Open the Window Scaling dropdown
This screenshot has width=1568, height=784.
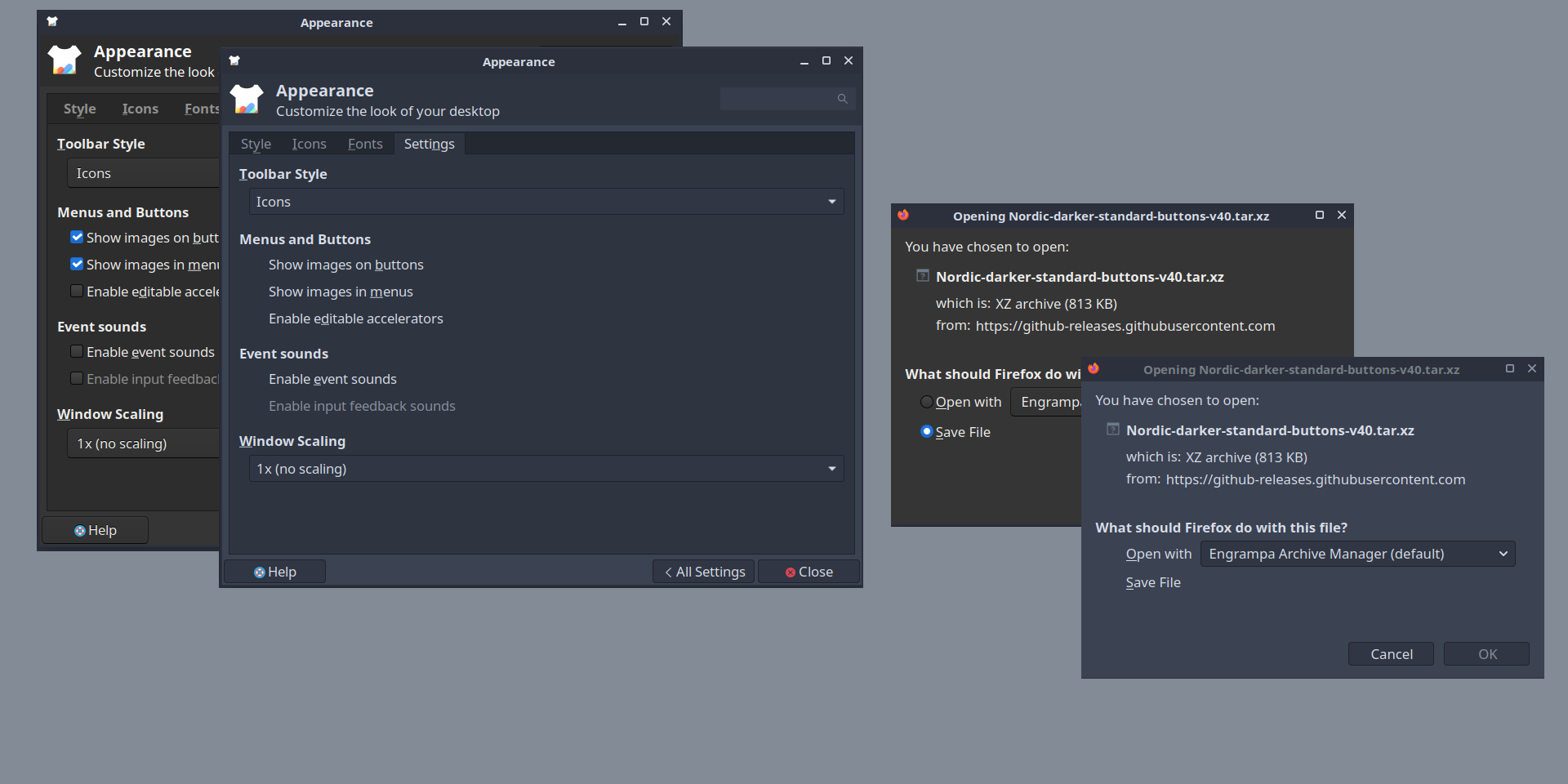(546, 468)
